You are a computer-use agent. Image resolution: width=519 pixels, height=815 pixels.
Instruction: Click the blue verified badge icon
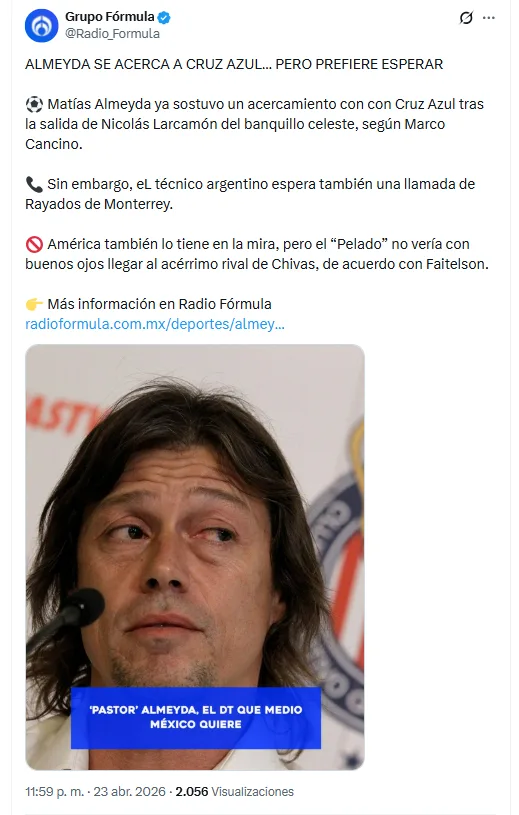point(164,18)
